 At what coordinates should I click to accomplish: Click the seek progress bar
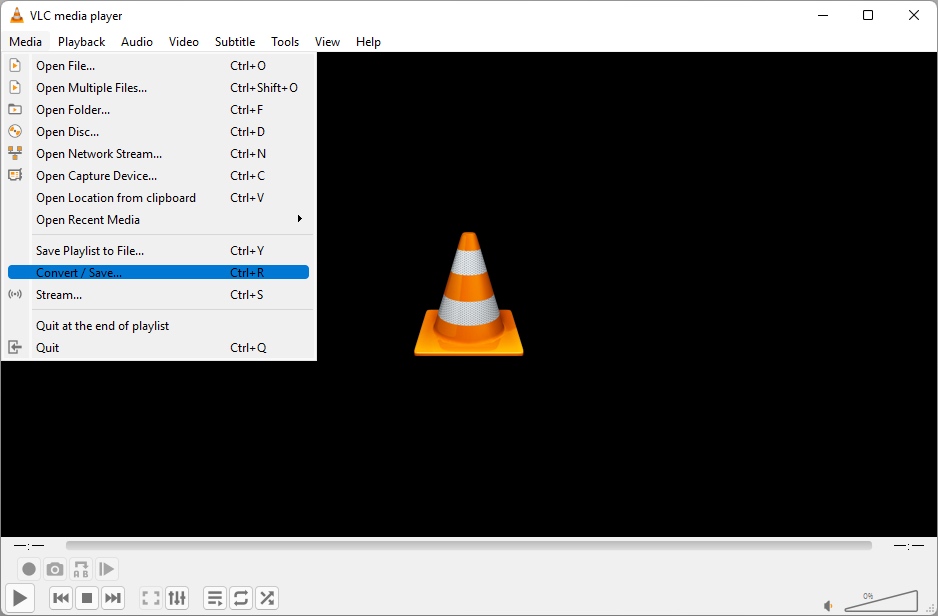[x=467, y=545]
